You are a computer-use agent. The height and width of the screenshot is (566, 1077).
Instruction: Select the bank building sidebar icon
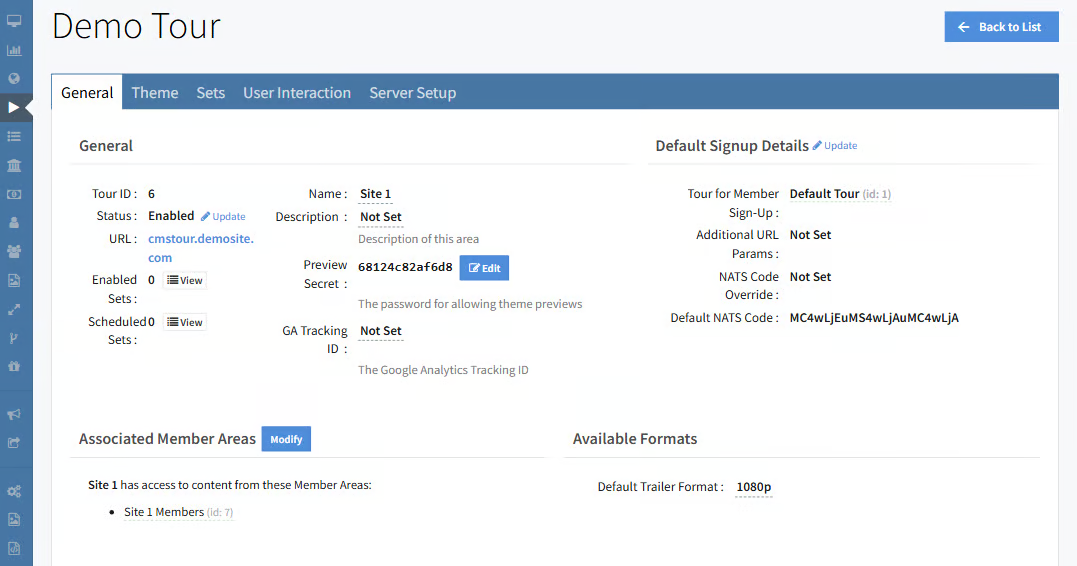(14, 165)
